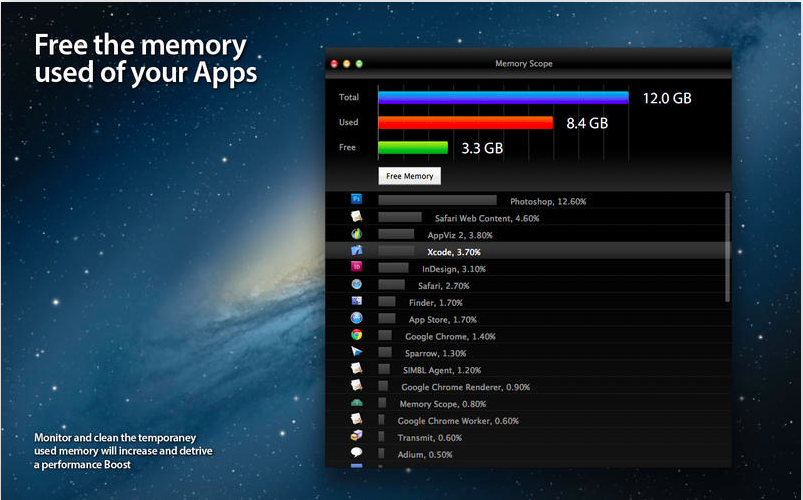Click the 8.4 GB used value
Screen dimensions: 803x500
(587, 123)
